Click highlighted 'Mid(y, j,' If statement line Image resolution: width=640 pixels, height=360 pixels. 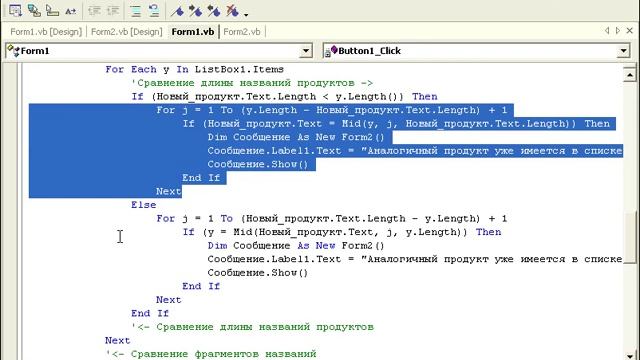click(x=396, y=124)
